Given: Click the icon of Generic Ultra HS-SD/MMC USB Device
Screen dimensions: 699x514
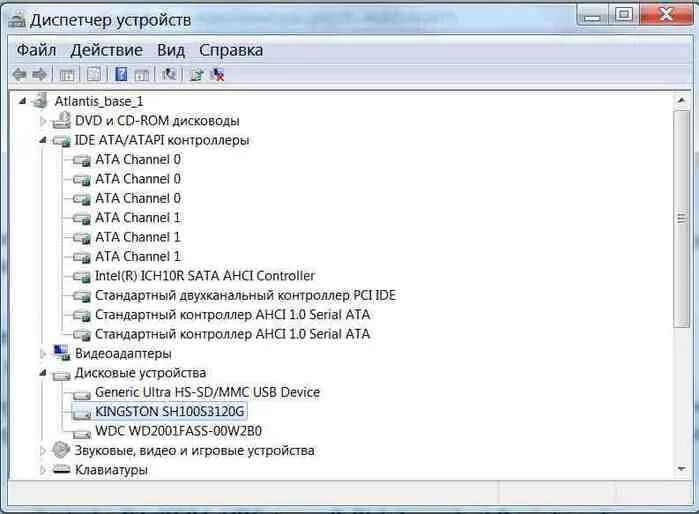Looking at the screenshot, I should click(82, 394).
